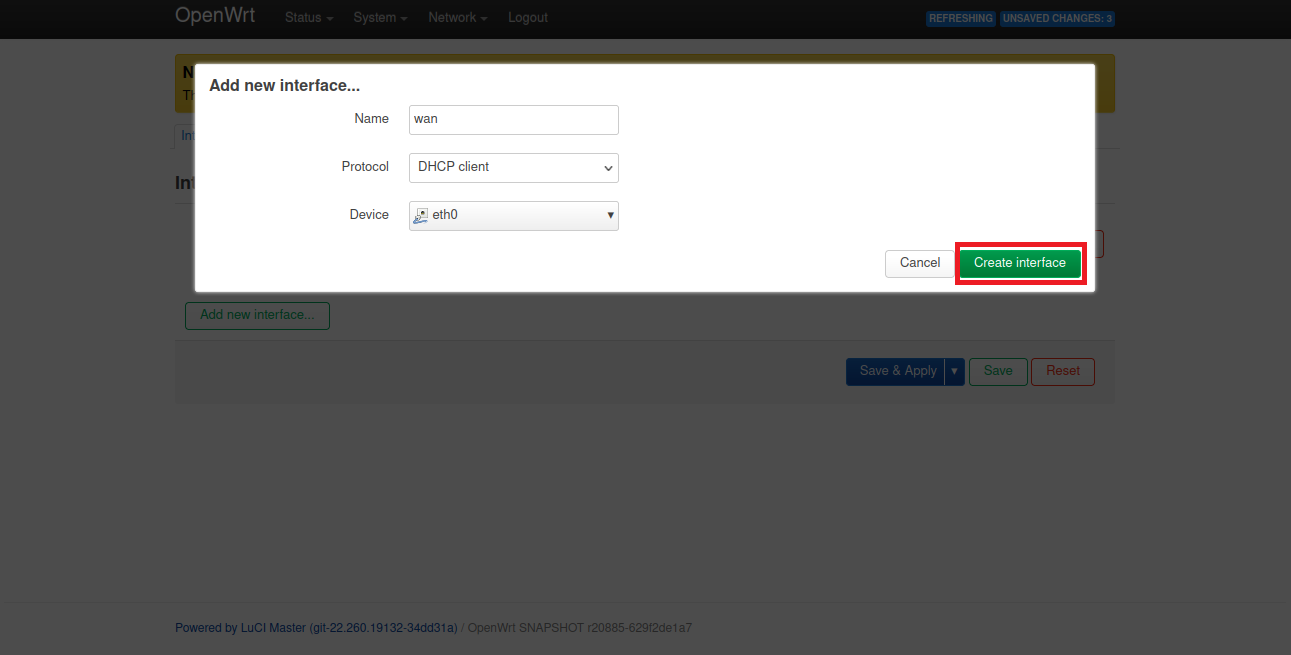The image size is (1291, 655).
Task: Cancel the Add new interface dialog
Action: [920, 263]
